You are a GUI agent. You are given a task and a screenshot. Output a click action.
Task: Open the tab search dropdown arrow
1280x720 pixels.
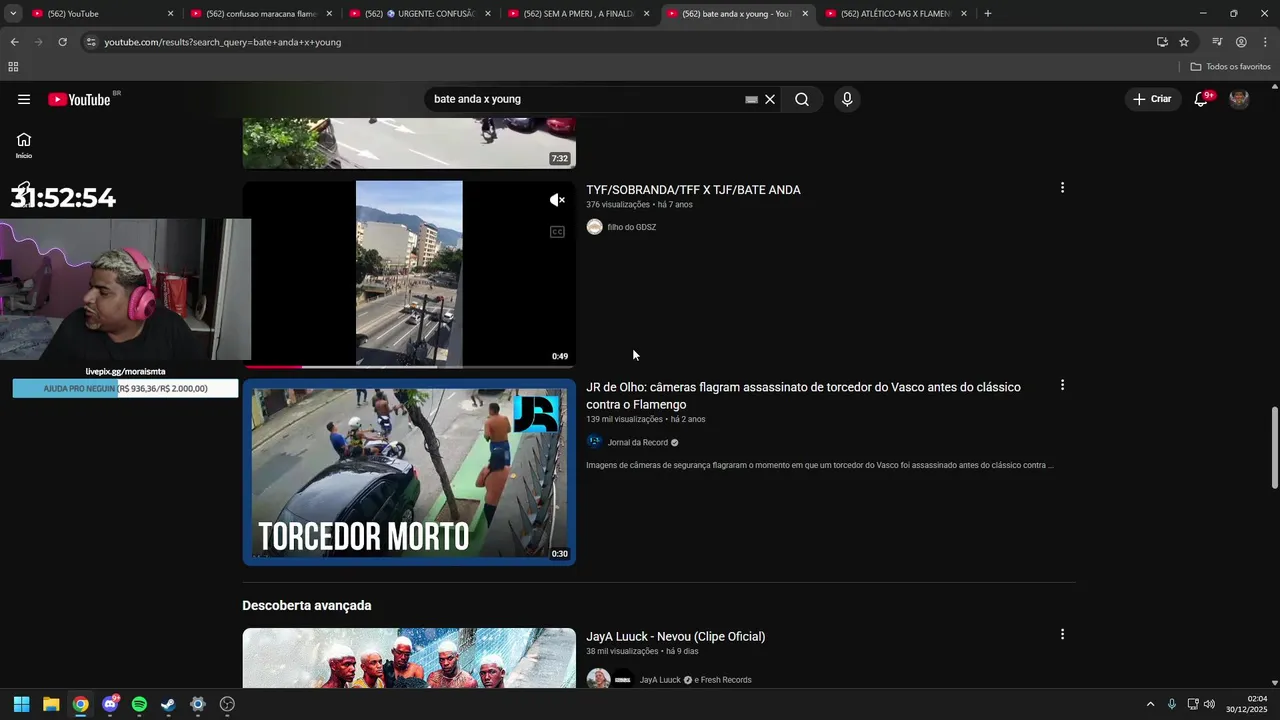[13, 14]
